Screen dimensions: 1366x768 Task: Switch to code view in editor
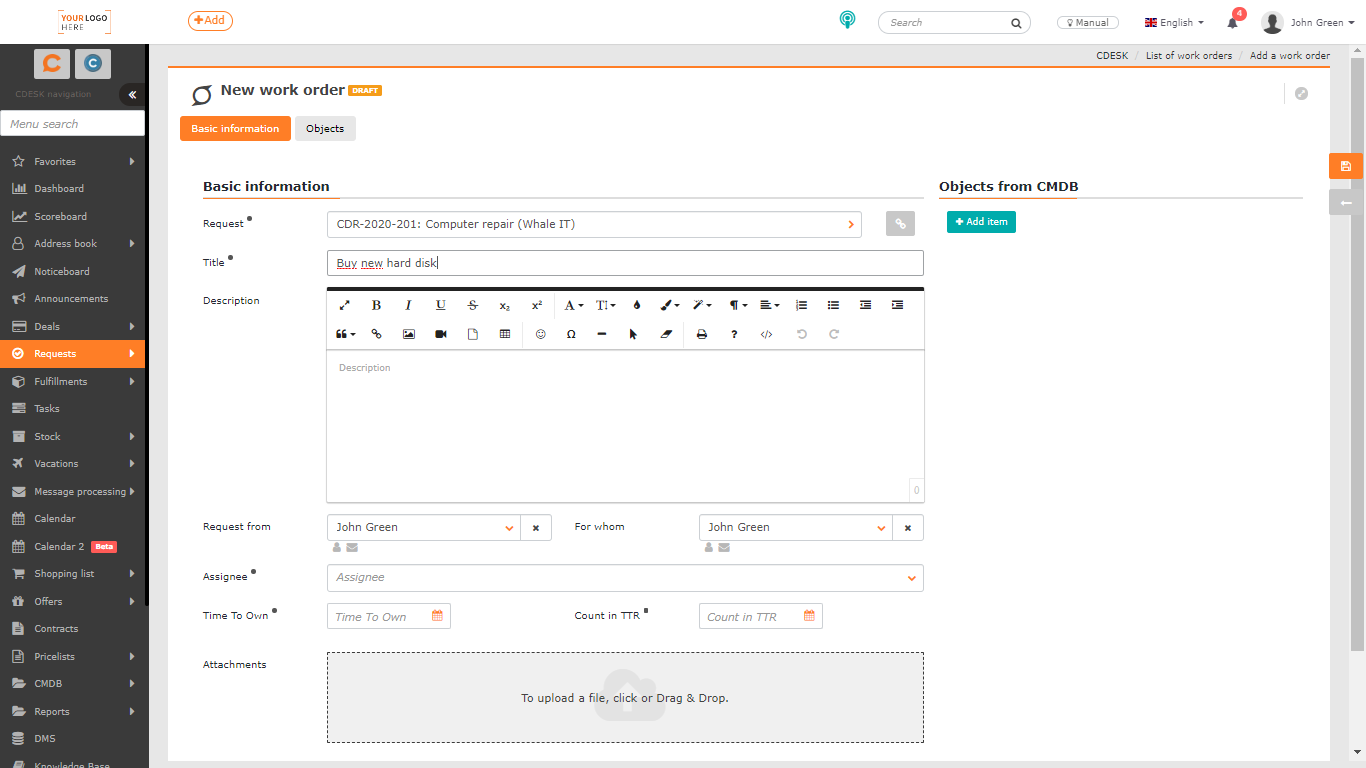coord(766,334)
